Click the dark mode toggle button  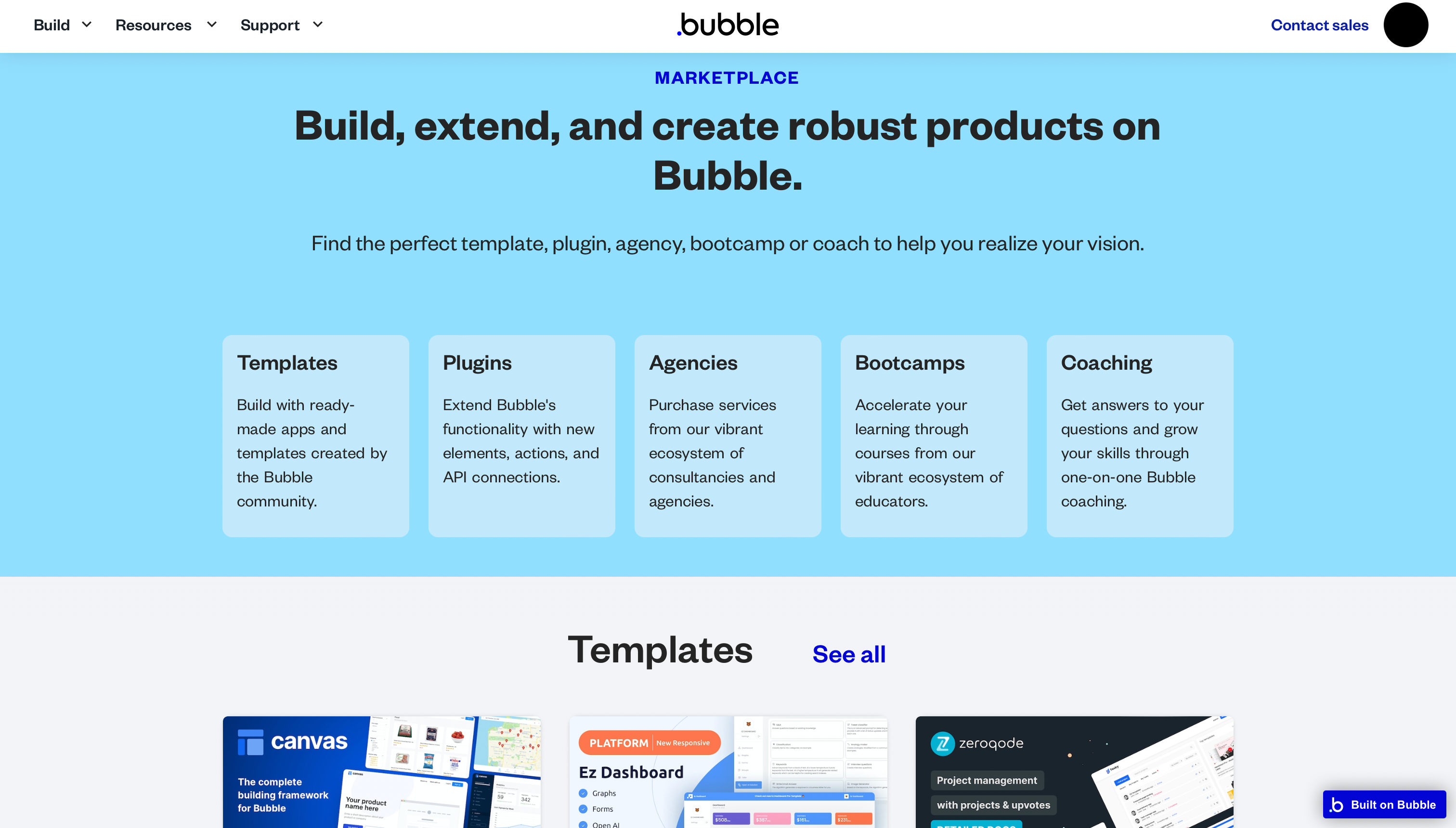[1405, 24]
